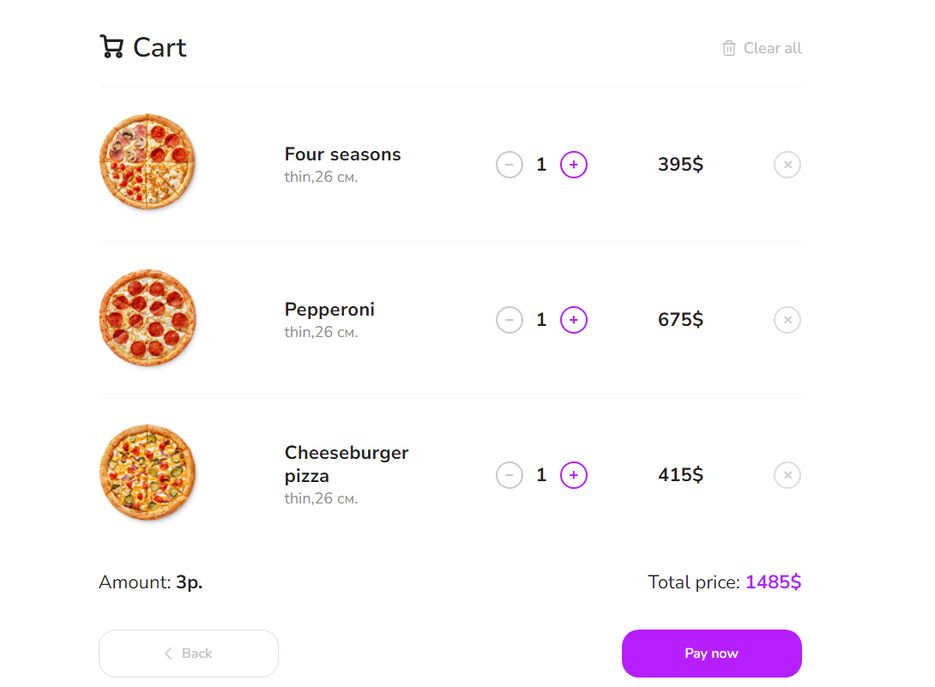Open the Pepperoni pizza image
This screenshot has height=687, width=935.
coord(147,317)
